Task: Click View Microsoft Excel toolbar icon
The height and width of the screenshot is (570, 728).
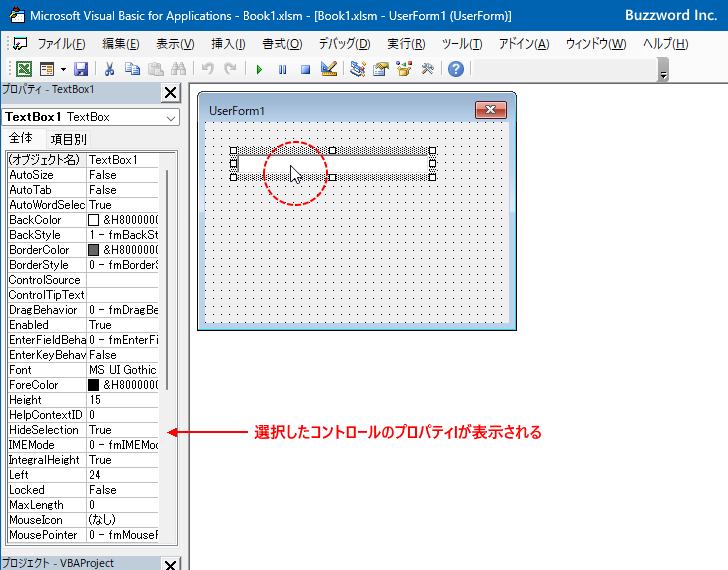Action: tap(24, 69)
